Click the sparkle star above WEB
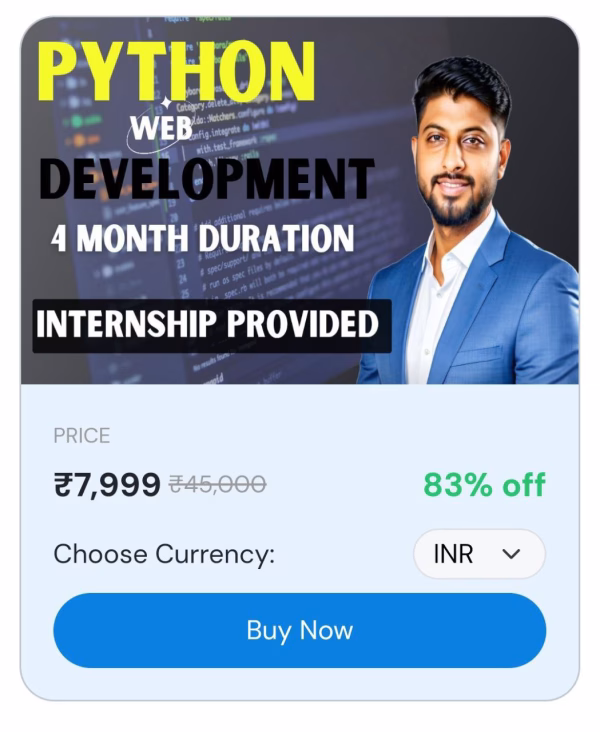600x732 pixels. [166, 105]
